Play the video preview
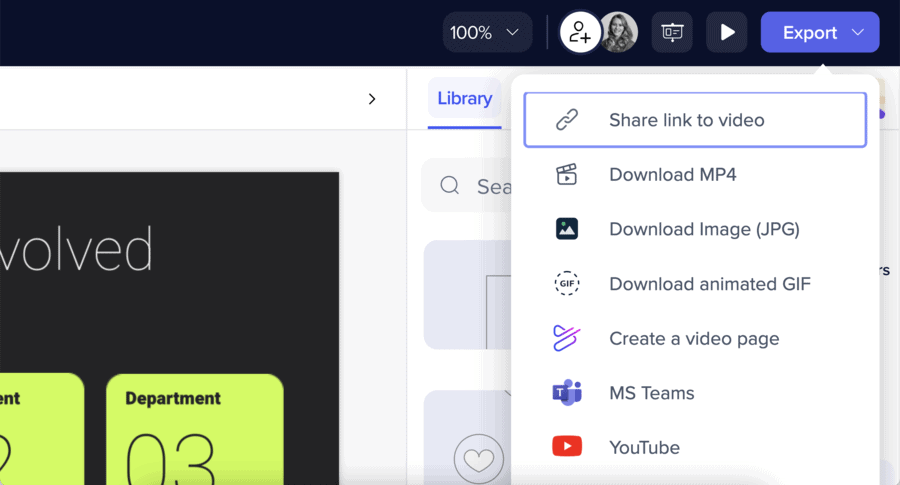The image size is (900, 485). [727, 33]
